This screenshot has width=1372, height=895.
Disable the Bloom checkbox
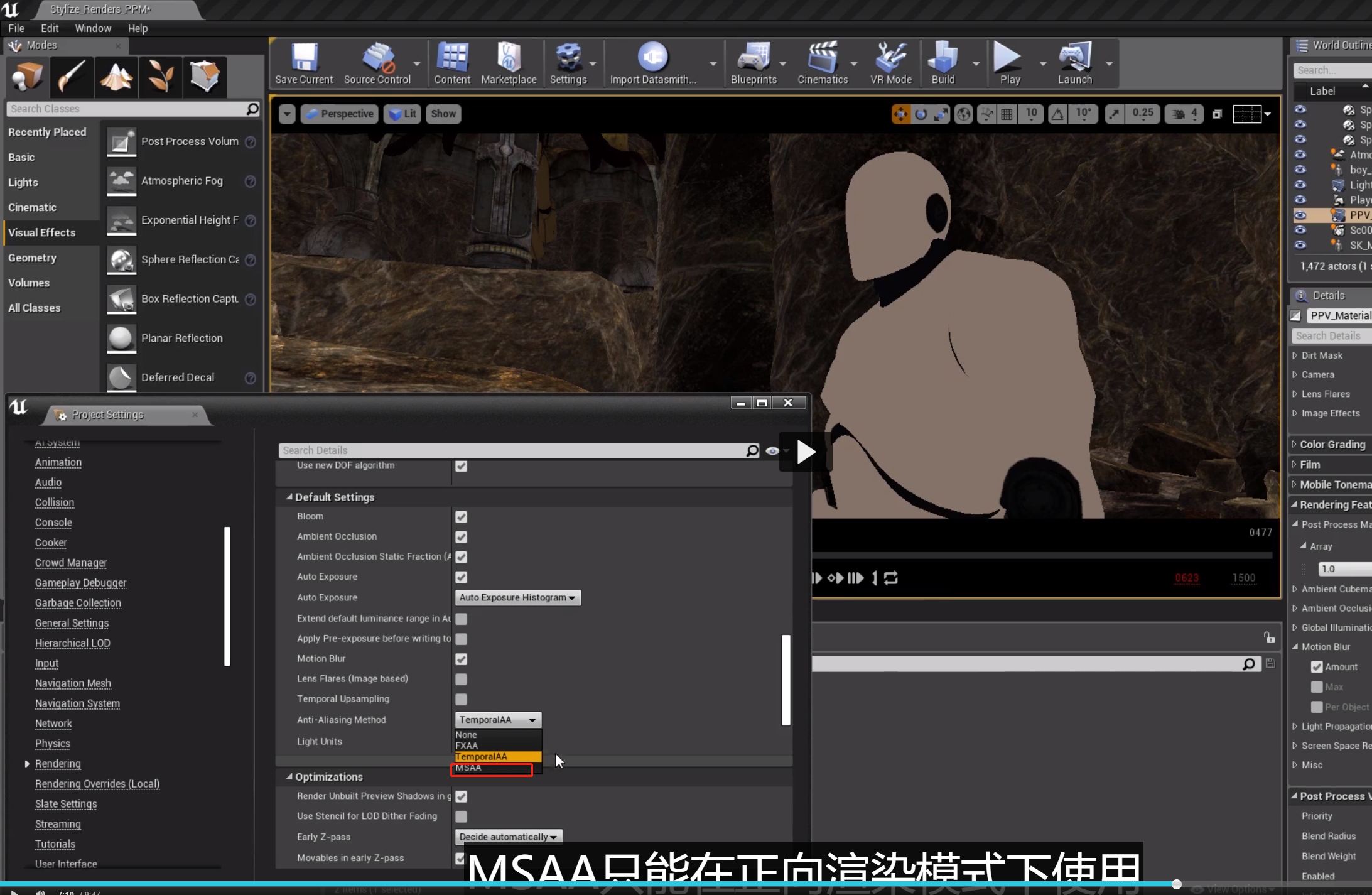pyautogui.click(x=462, y=517)
